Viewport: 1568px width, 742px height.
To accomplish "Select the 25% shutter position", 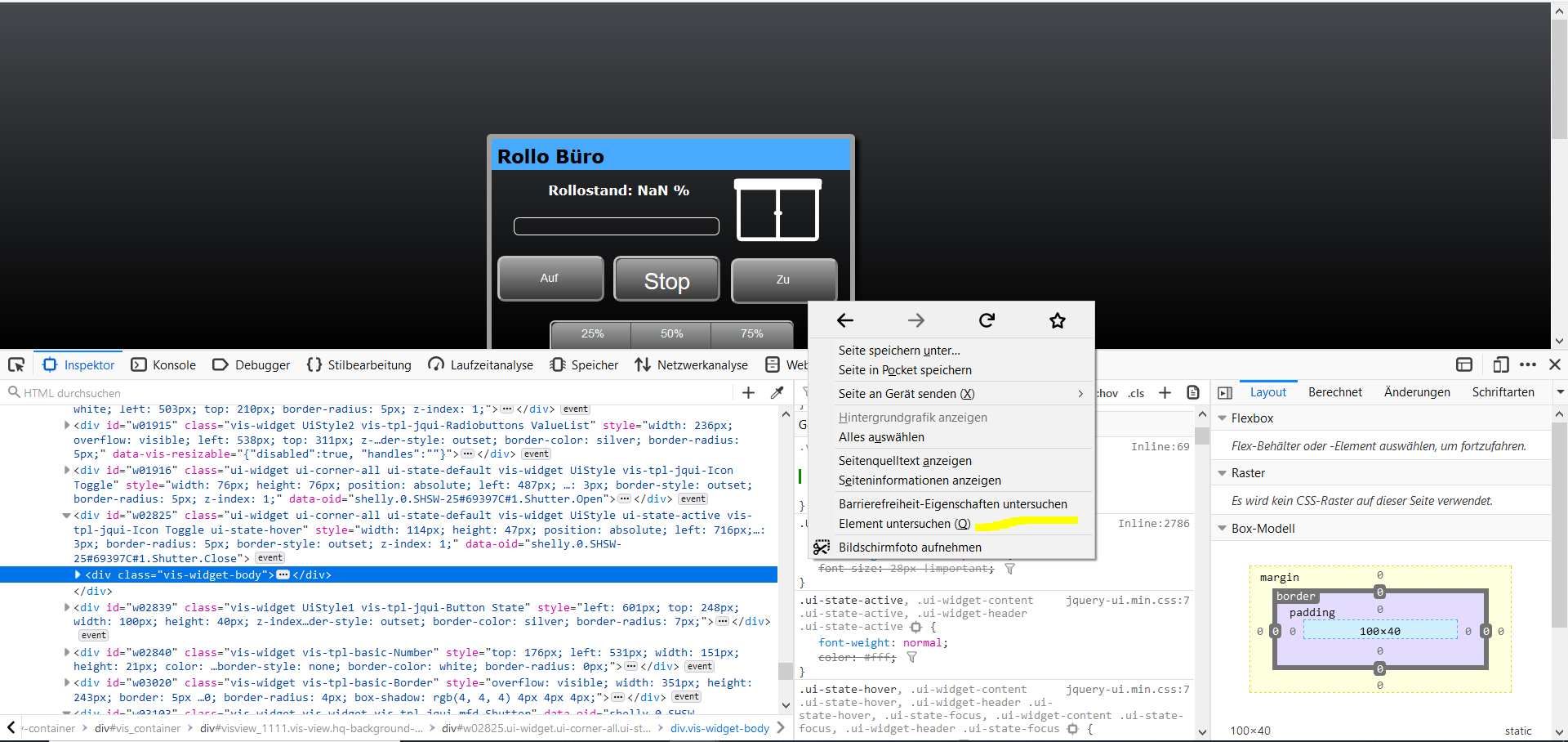I will click(592, 334).
